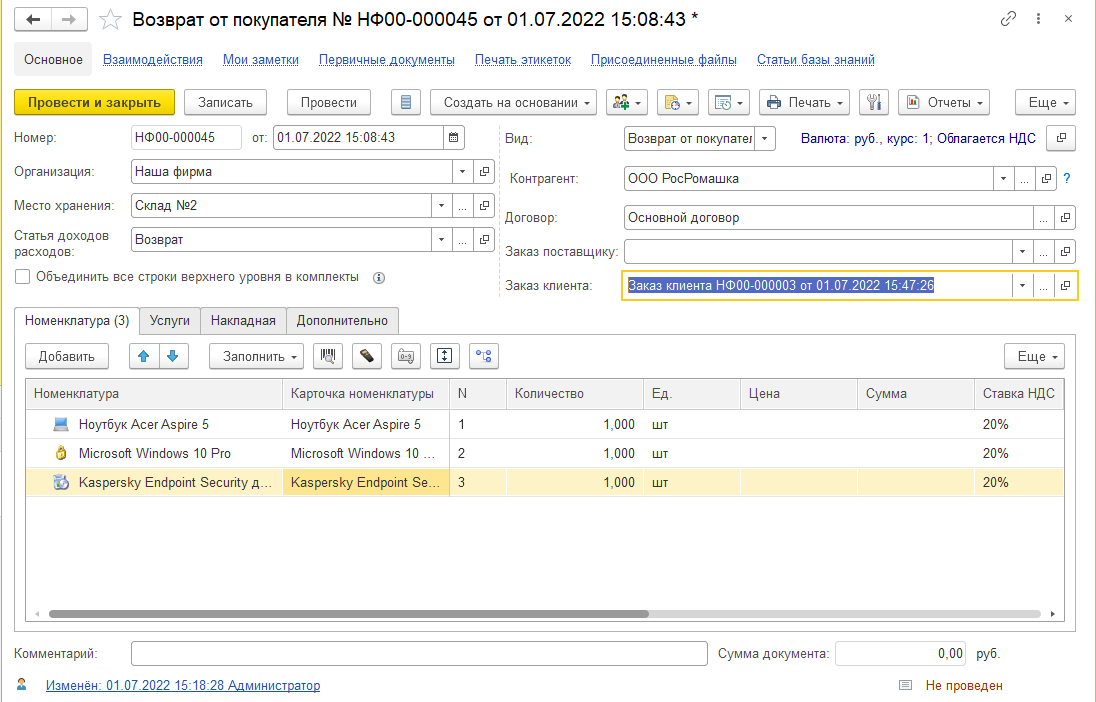The width and height of the screenshot is (1096, 702).
Task: Click the barcode search icon
Action: tap(326, 356)
